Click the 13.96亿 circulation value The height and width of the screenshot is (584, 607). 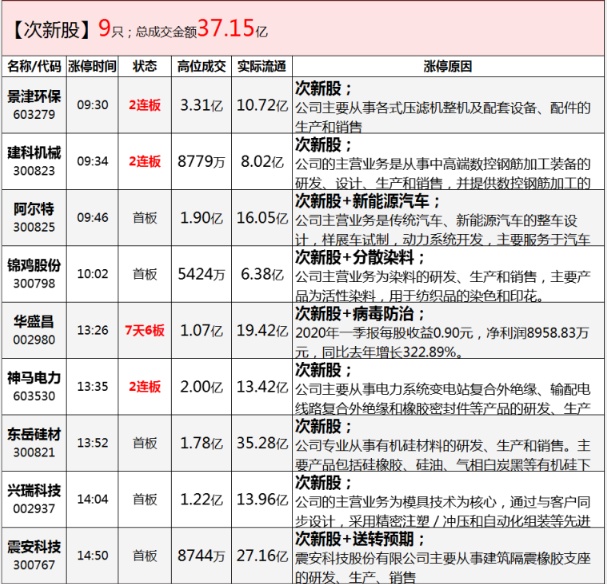262,499
